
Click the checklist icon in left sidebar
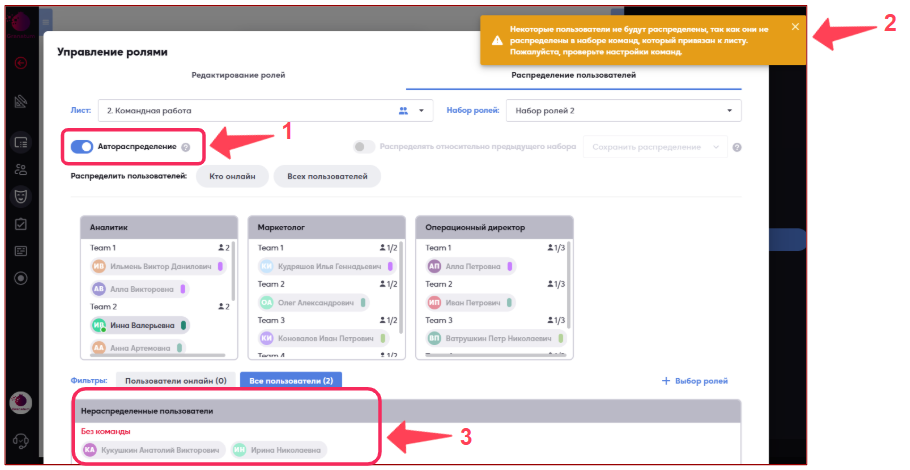tap(20, 223)
